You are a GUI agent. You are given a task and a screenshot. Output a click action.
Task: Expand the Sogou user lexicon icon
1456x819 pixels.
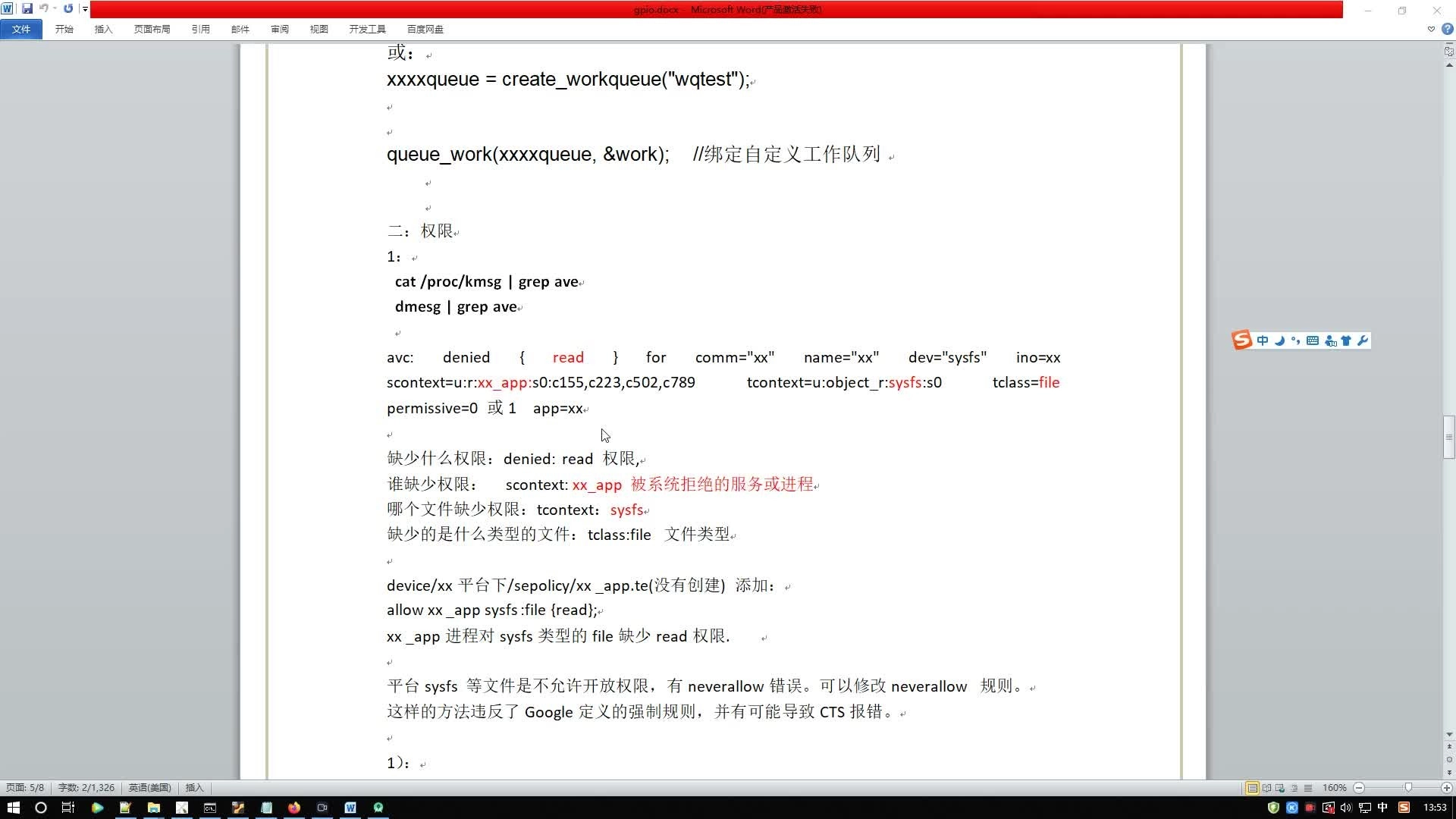[1331, 340]
